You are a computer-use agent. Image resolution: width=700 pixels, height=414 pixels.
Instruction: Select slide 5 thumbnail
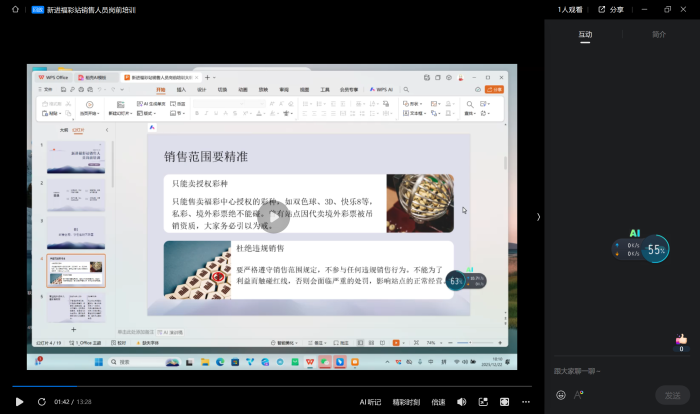pyautogui.click(x=76, y=308)
